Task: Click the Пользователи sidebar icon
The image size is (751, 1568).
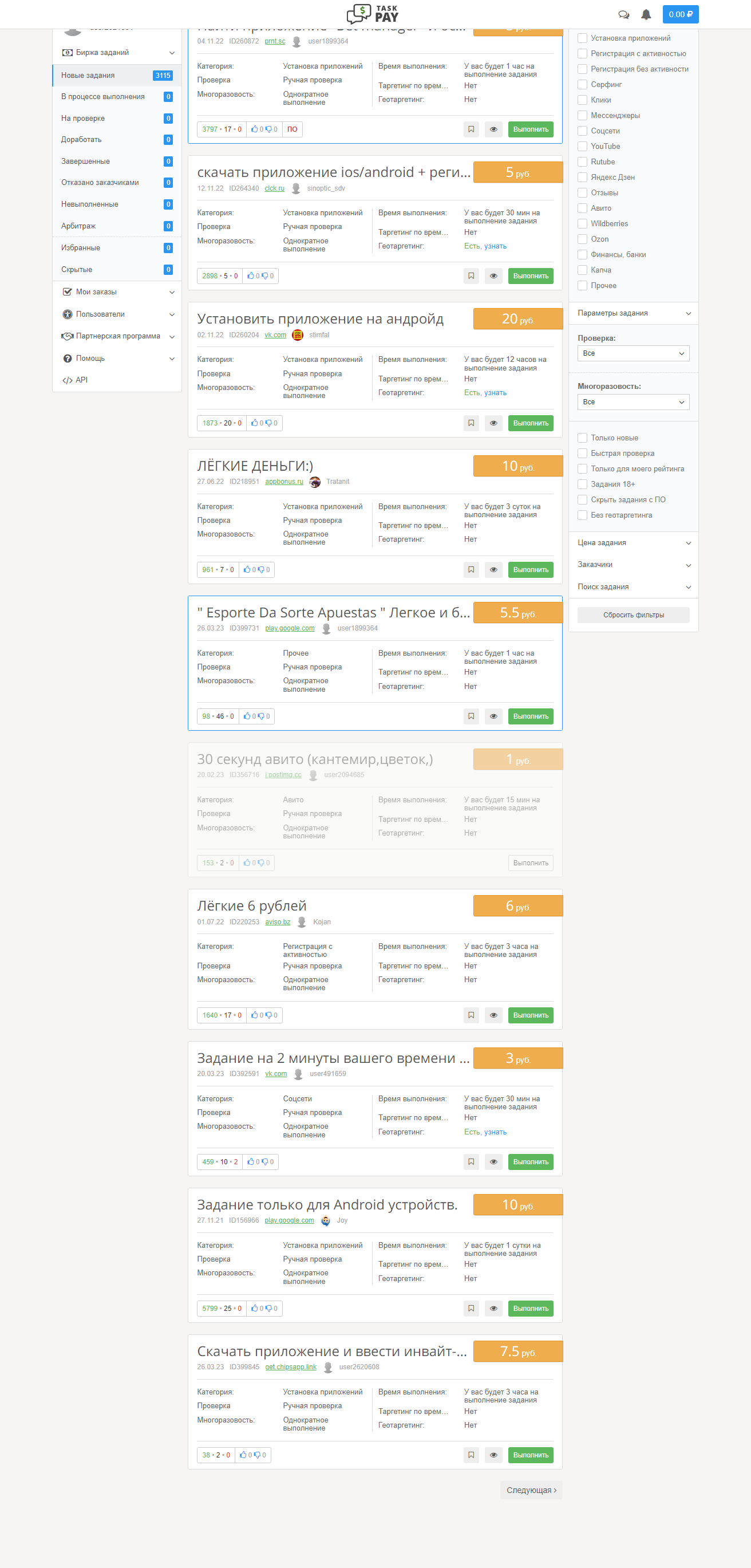Action: coord(68,314)
